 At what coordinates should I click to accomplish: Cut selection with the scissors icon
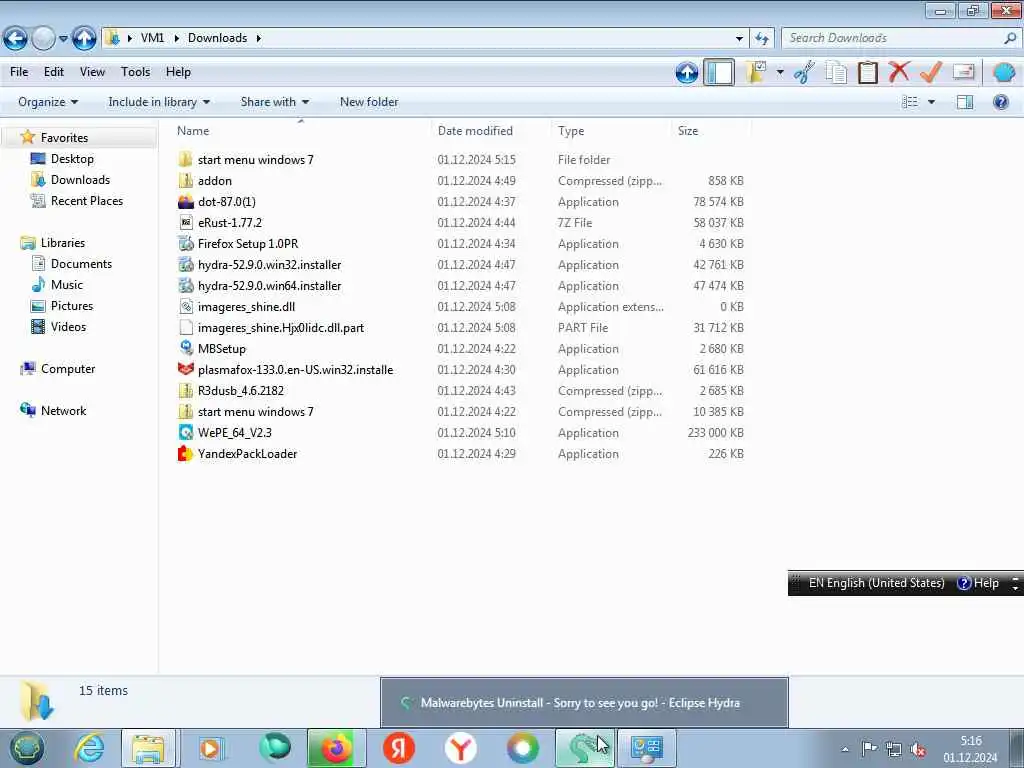pyautogui.click(x=805, y=72)
